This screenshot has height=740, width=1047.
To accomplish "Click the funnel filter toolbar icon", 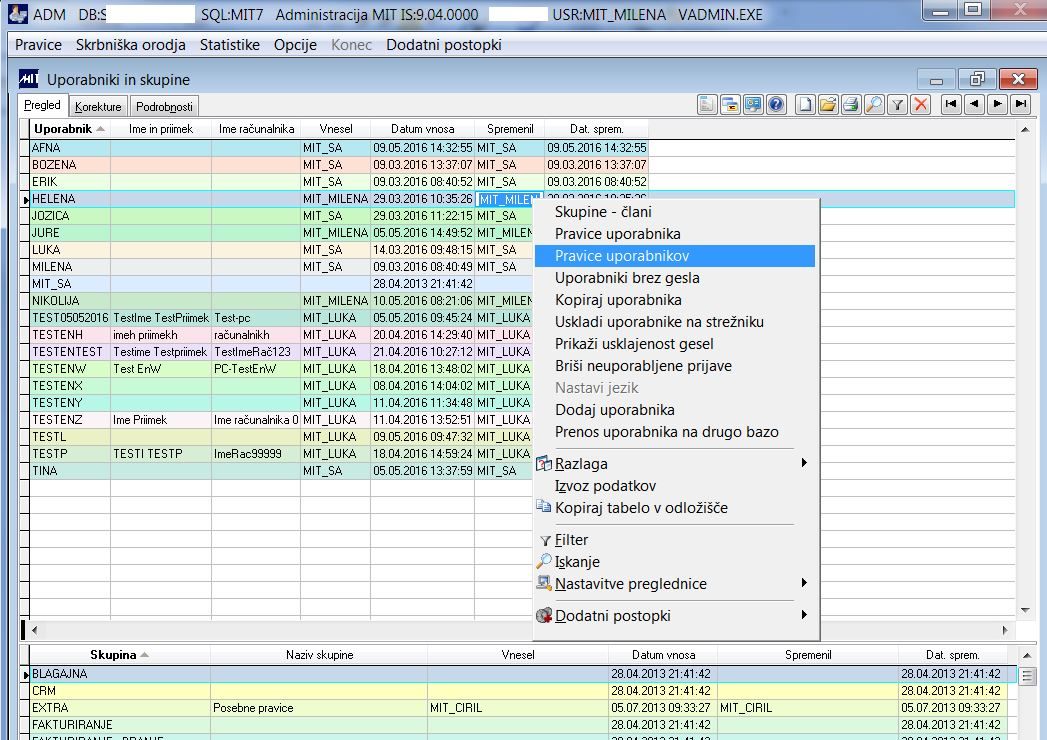I will [x=898, y=104].
